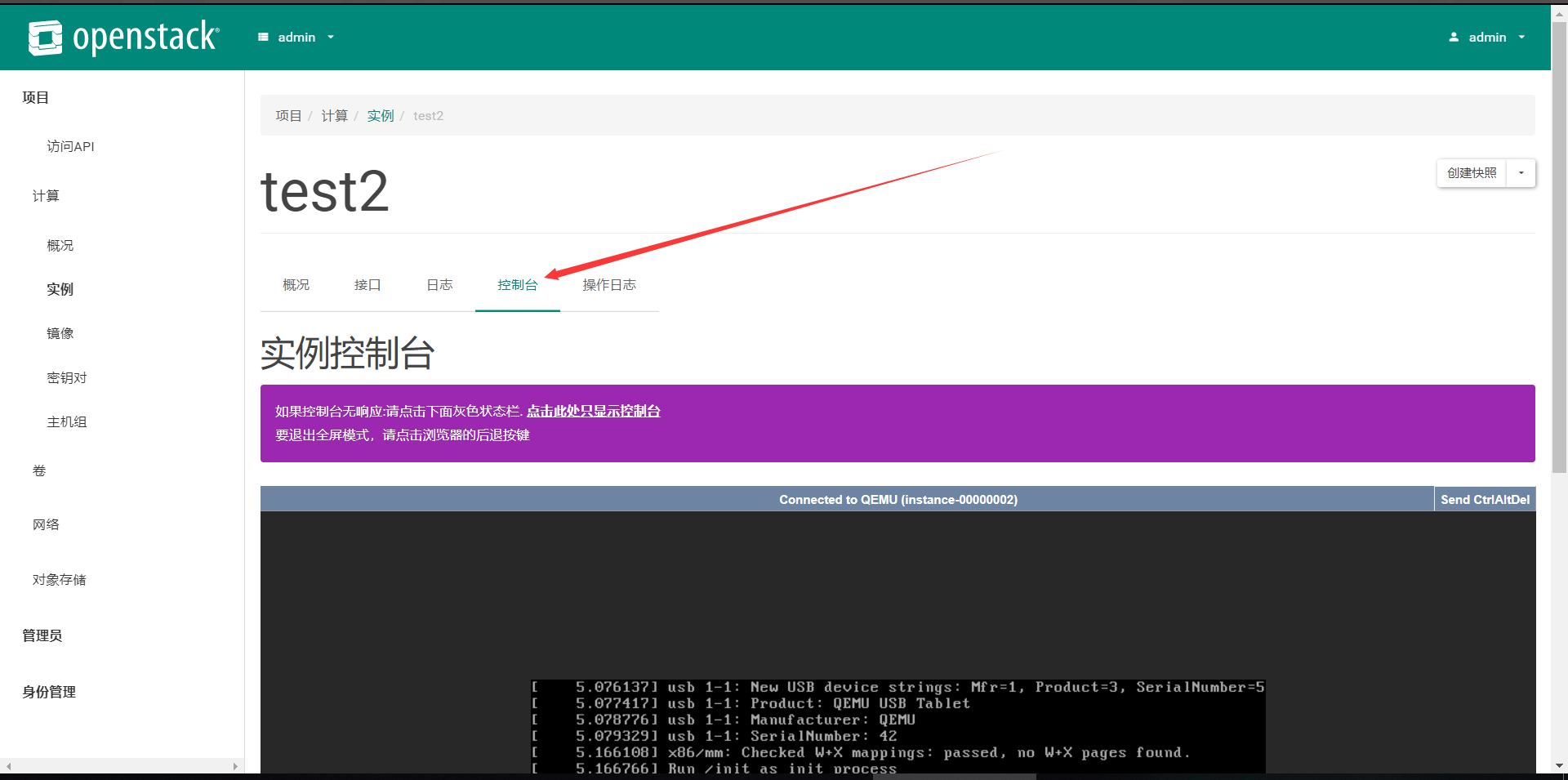
Task: Click the project list icon beside admin
Action: (263, 38)
